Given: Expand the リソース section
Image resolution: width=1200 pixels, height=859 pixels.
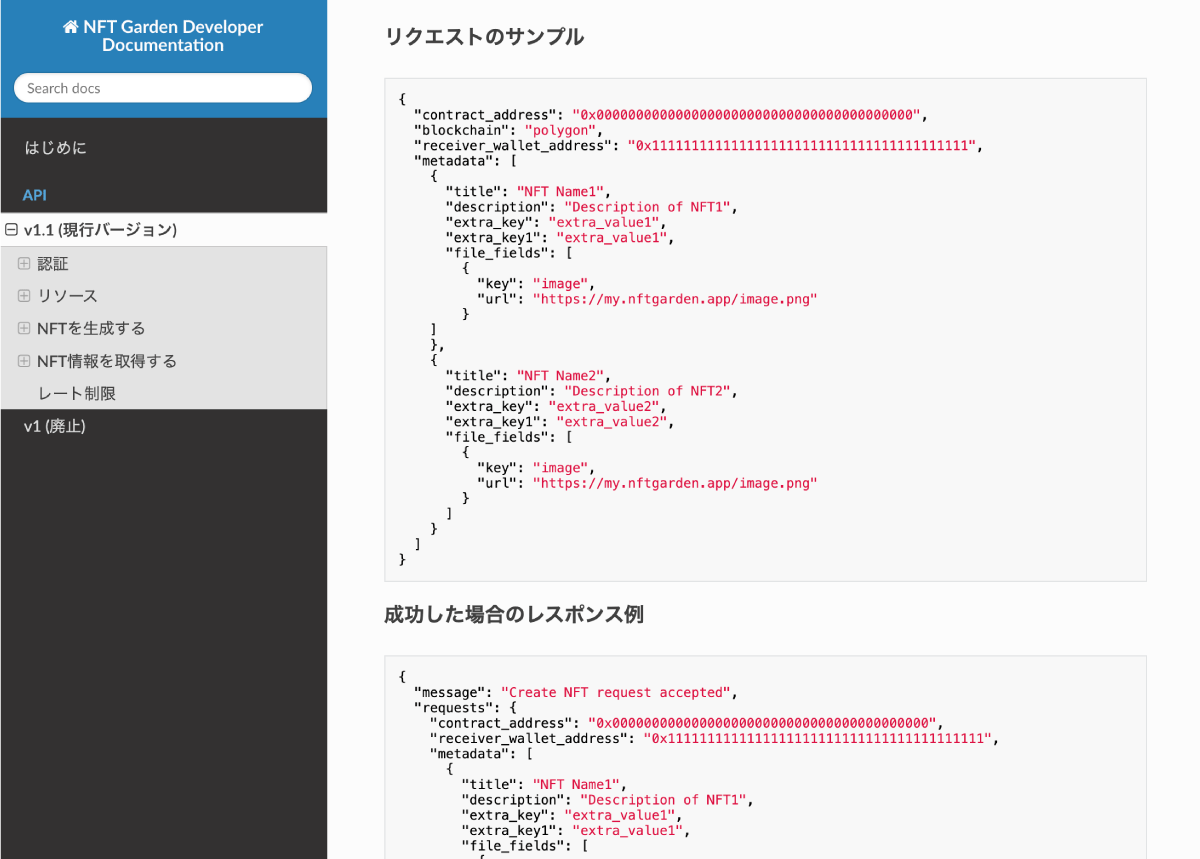Looking at the screenshot, I should pyautogui.click(x=24, y=296).
